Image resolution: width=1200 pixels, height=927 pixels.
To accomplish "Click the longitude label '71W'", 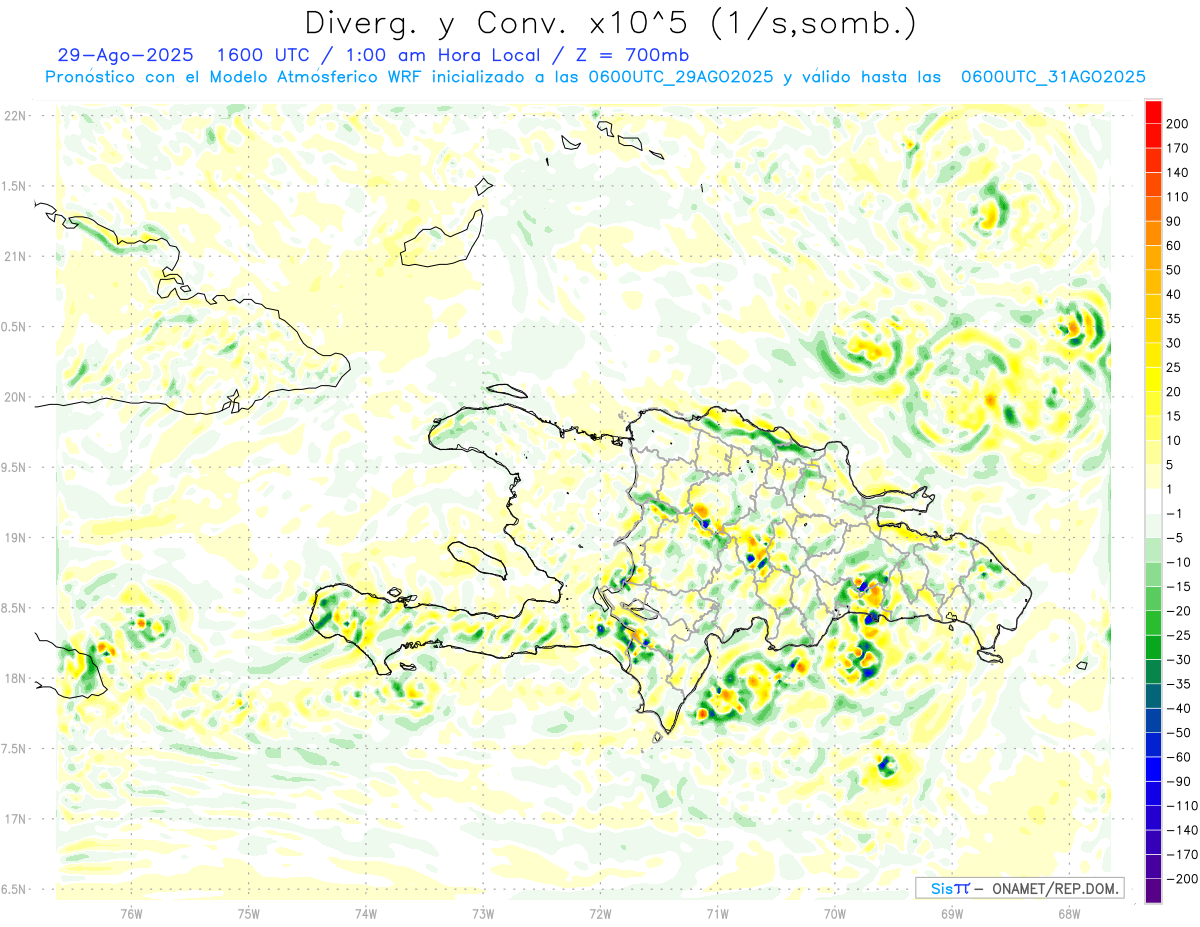I will tap(717, 913).
